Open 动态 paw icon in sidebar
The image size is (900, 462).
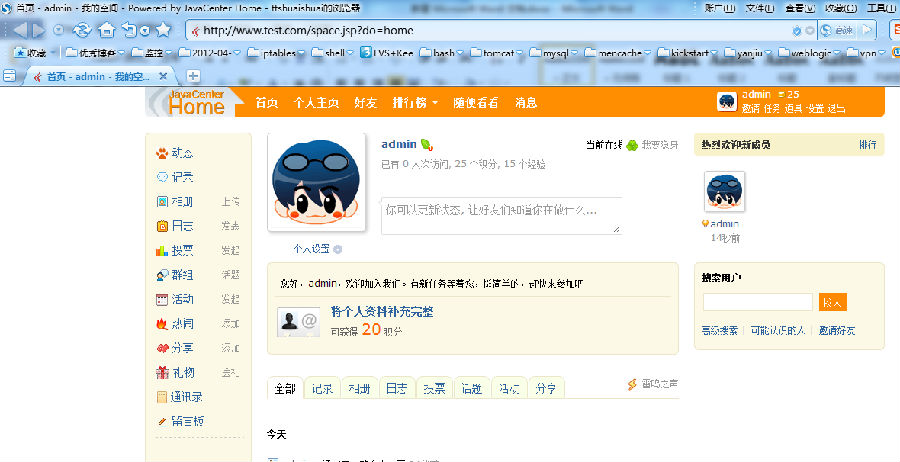(162, 153)
